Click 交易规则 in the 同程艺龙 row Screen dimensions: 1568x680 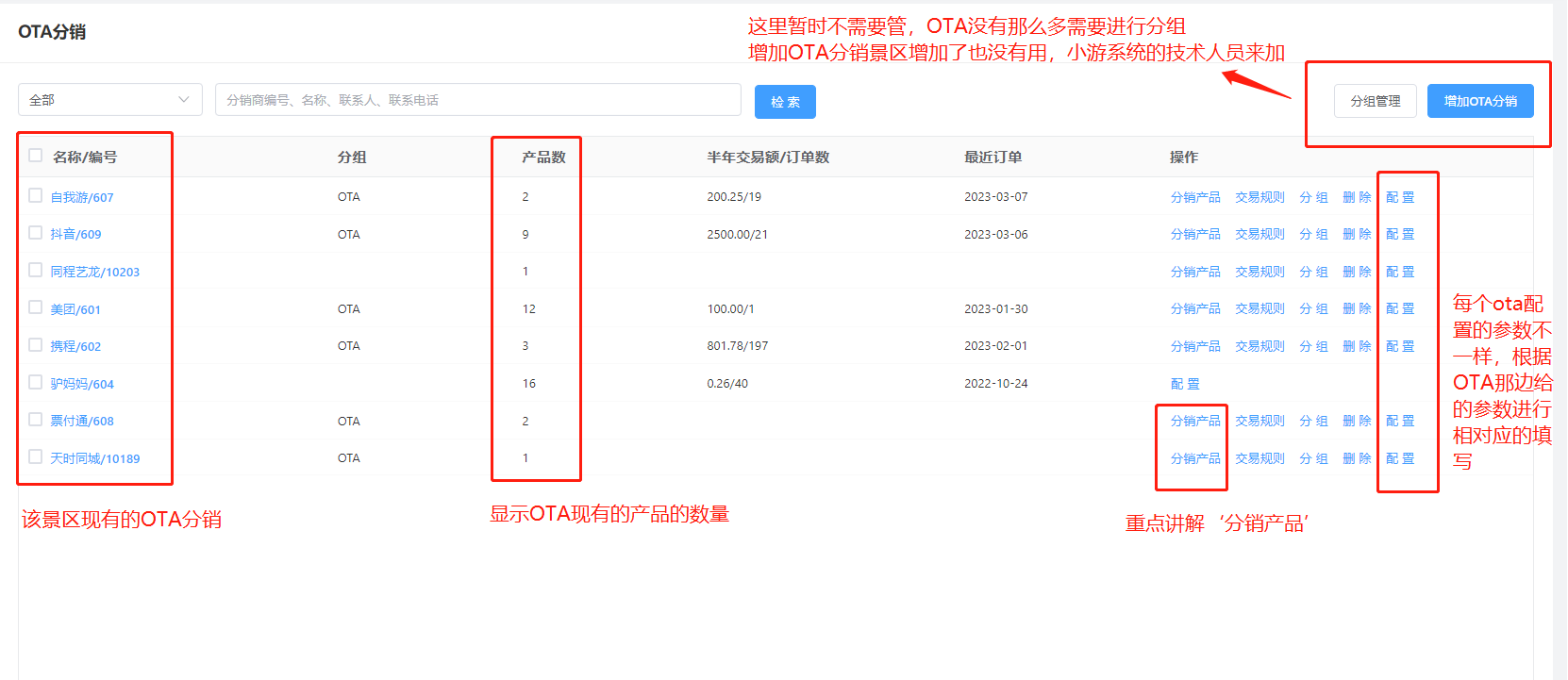1259,272
